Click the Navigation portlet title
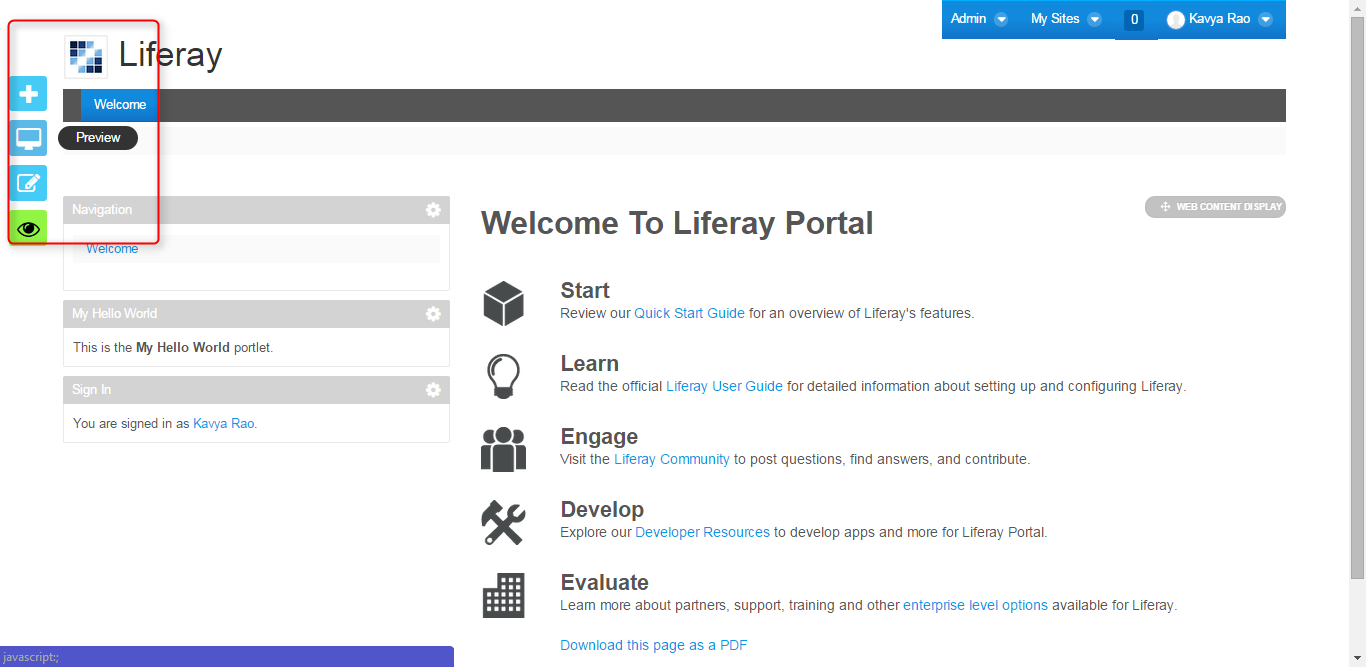This screenshot has width=1366, height=667. (x=102, y=210)
